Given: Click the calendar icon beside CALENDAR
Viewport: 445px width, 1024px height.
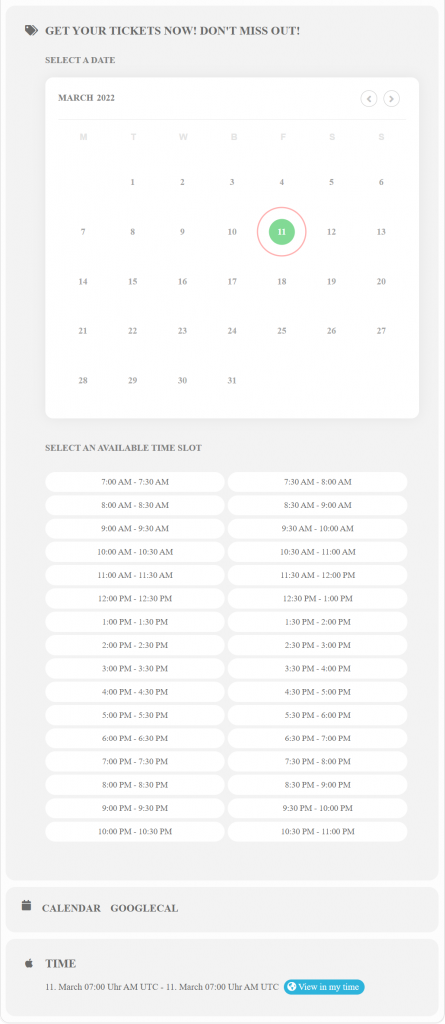Looking at the screenshot, I should click(26, 905).
